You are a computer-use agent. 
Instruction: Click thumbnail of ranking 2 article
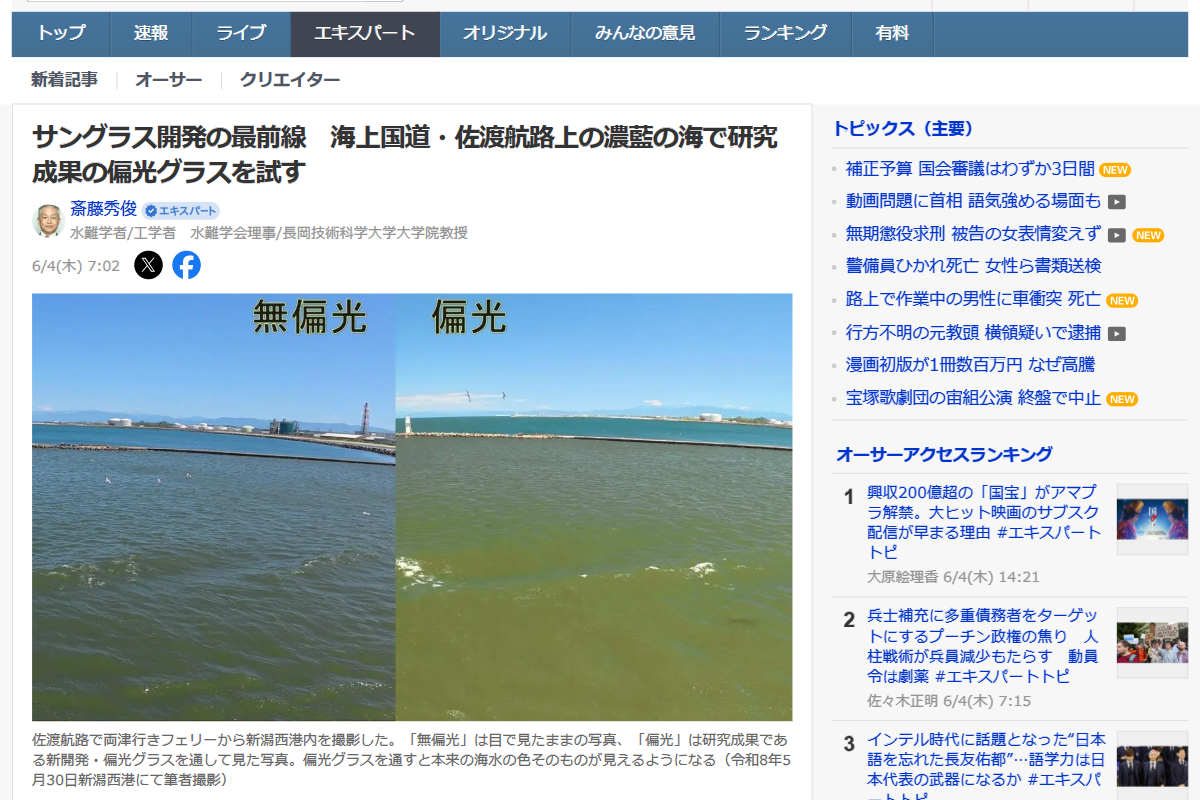pyautogui.click(x=1152, y=643)
